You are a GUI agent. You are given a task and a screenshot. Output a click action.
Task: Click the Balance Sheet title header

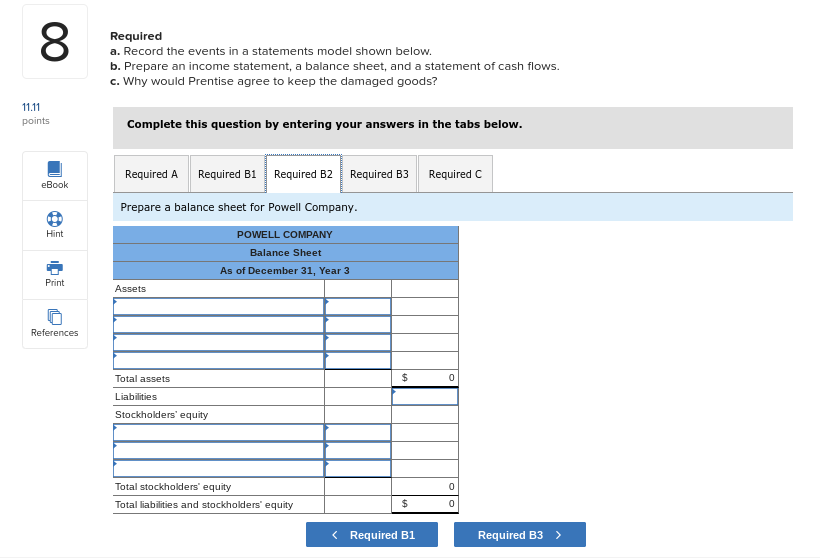pos(286,253)
